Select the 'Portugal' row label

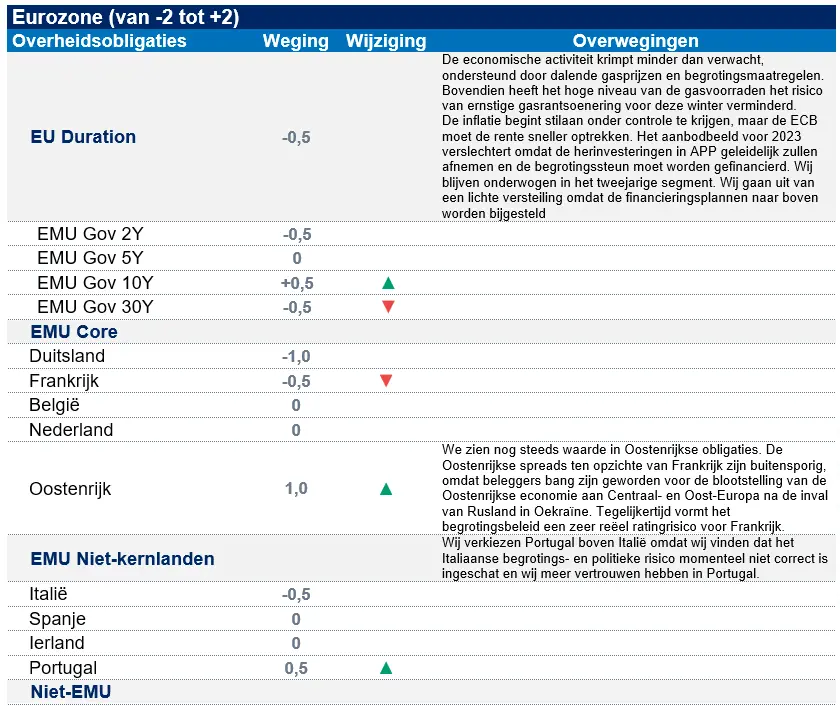[x=63, y=669]
